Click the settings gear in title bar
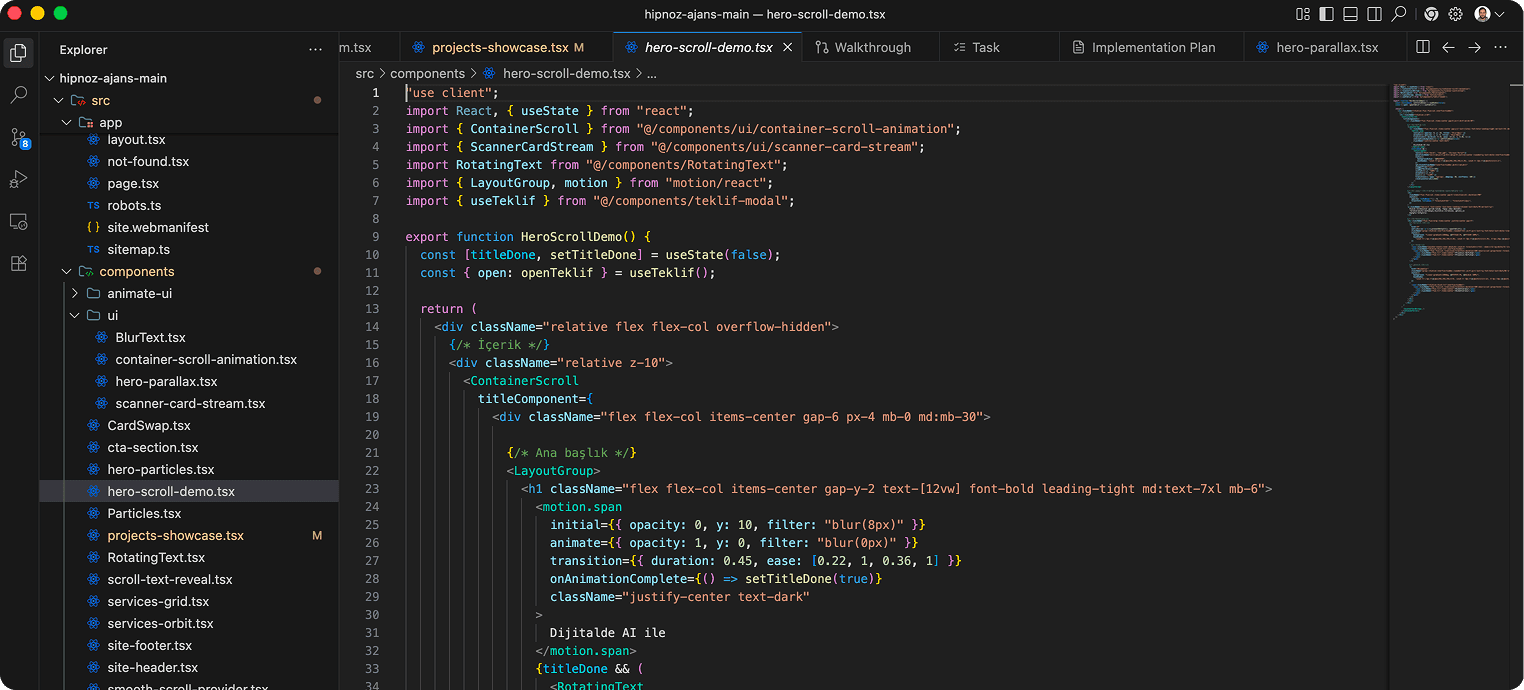 coord(1455,14)
